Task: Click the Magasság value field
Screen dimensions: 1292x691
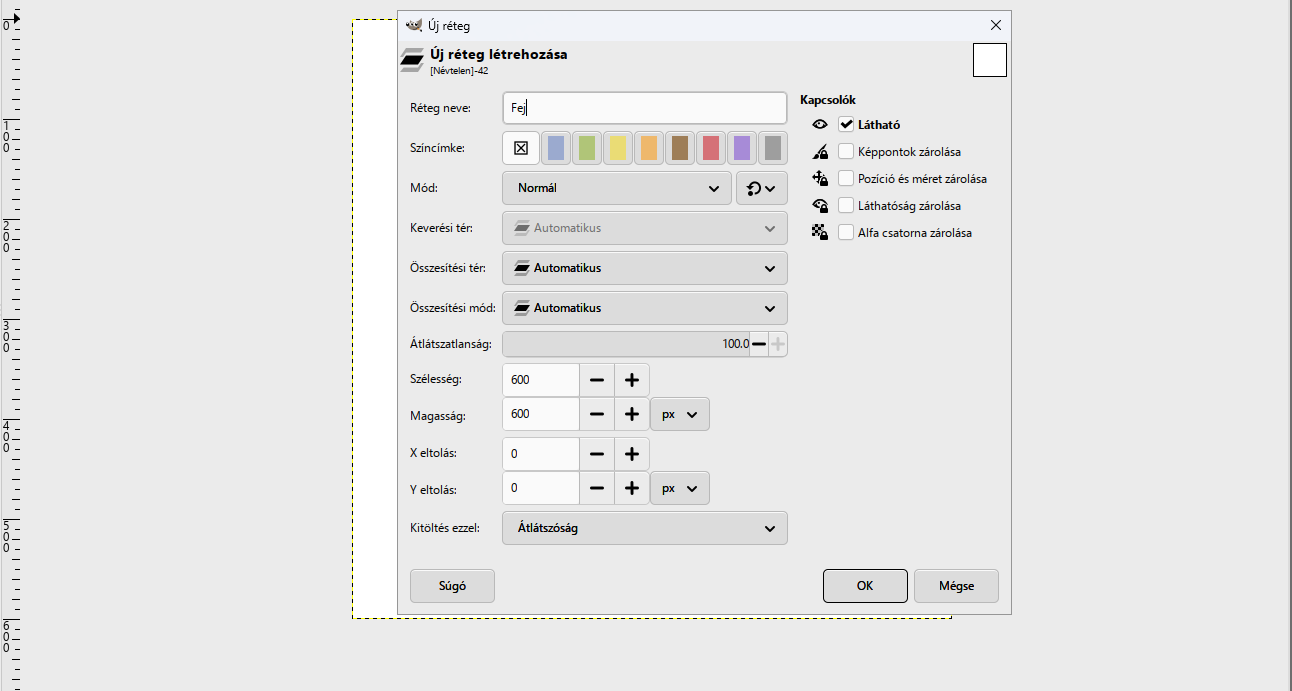Action: 540,414
